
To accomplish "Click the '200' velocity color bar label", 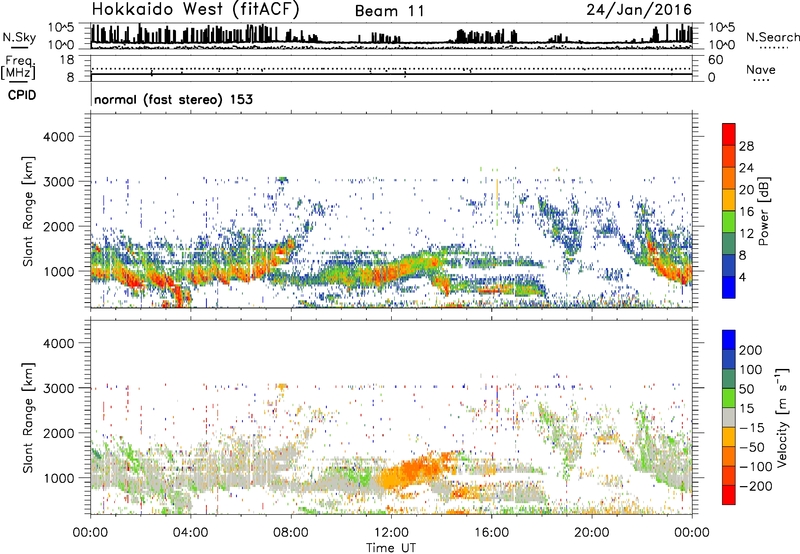I will tap(751, 350).
